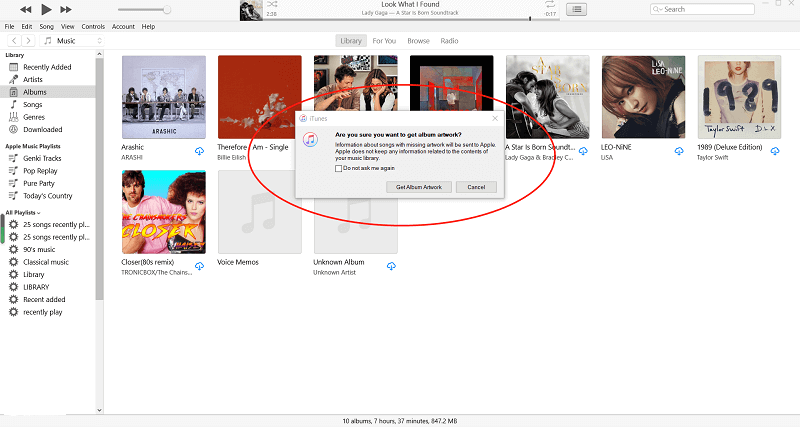Screen dimensions: 800x427
Task: Click the Back navigation arrow
Action: pyautogui.click(x=14, y=41)
